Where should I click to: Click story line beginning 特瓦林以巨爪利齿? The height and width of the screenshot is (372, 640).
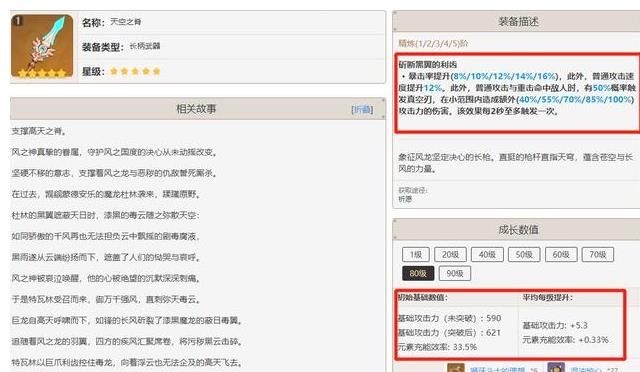pos(127,362)
